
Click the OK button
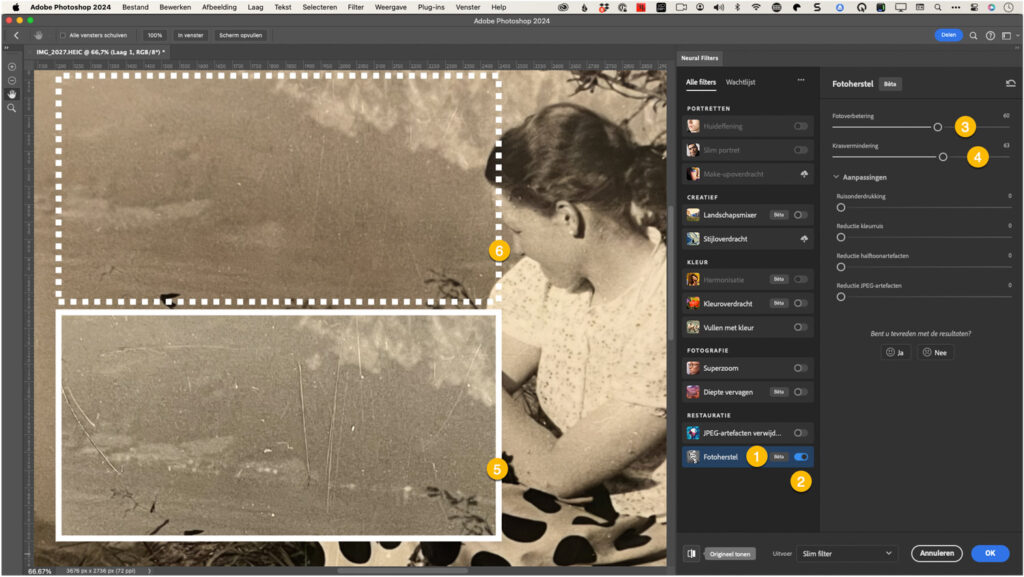pyautogui.click(x=990, y=554)
